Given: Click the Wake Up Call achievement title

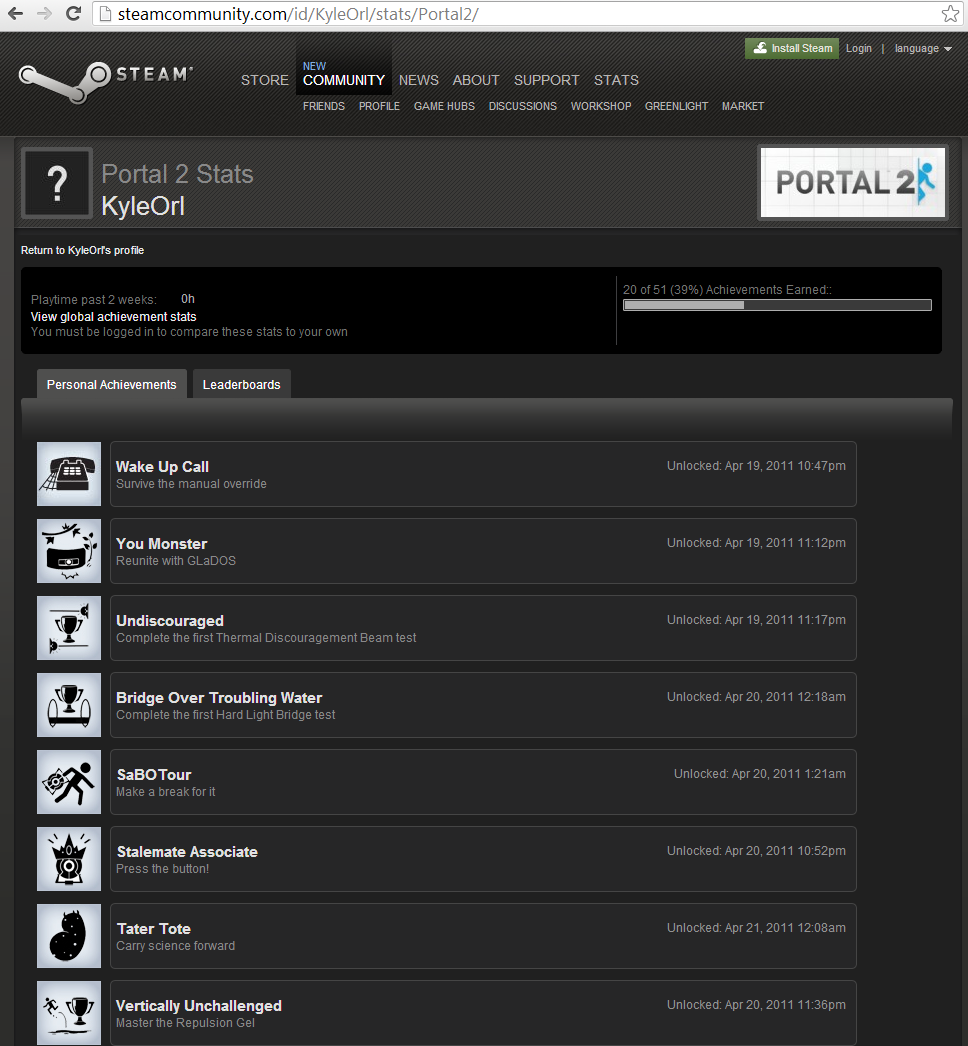Looking at the screenshot, I should (x=162, y=467).
